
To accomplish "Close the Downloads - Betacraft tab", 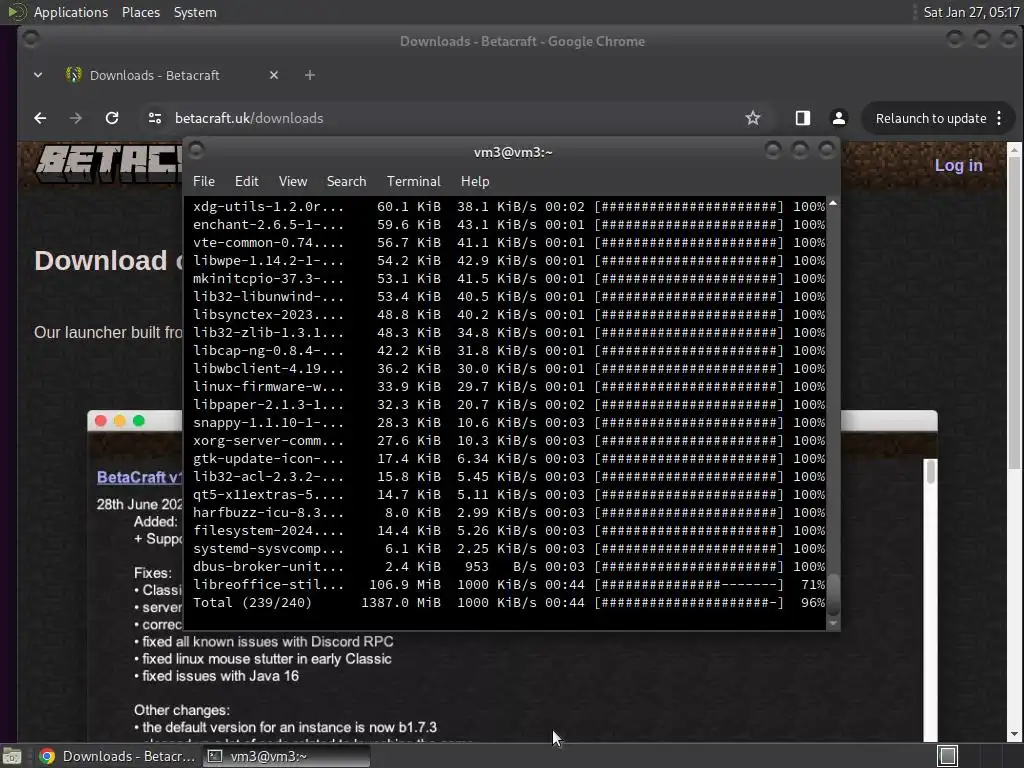I will 274,75.
